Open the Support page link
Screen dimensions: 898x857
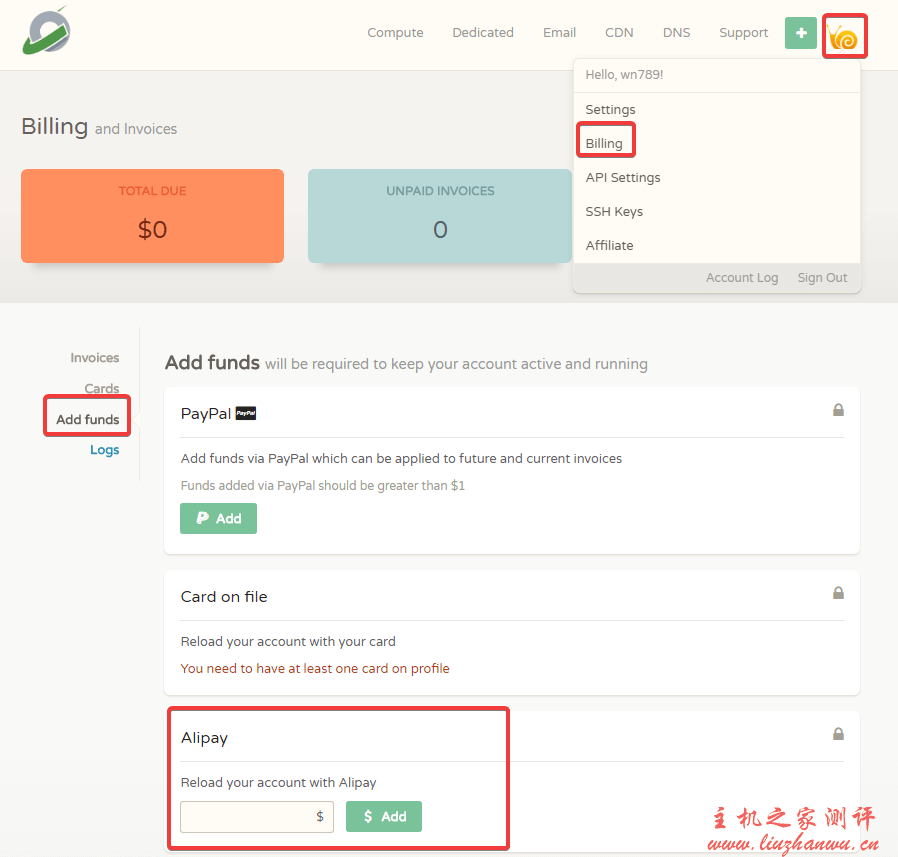tap(743, 33)
